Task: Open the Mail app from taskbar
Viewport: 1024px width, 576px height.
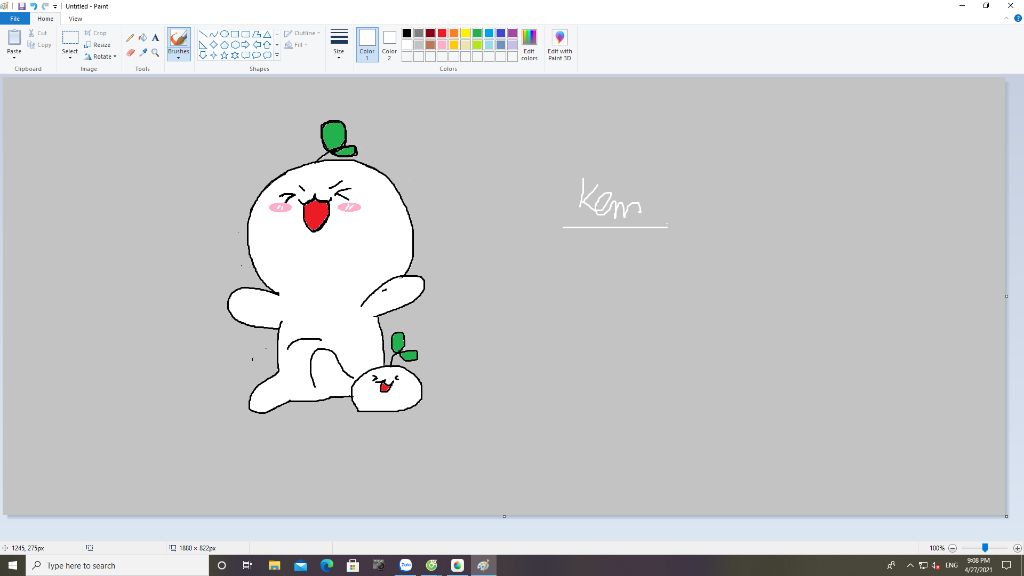Action: pyautogui.click(x=300, y=566)
